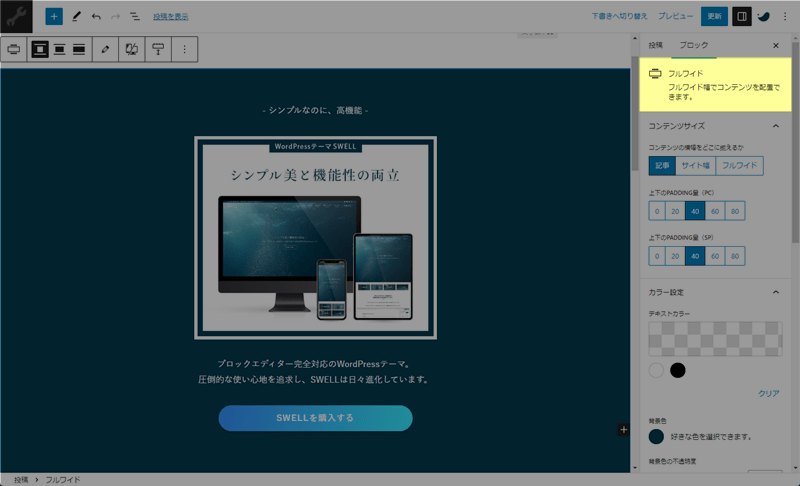Select the full width toolbar icon
The width and height of the screenshot is (800, 486).
pyautogui.click(x=79, y=49)
